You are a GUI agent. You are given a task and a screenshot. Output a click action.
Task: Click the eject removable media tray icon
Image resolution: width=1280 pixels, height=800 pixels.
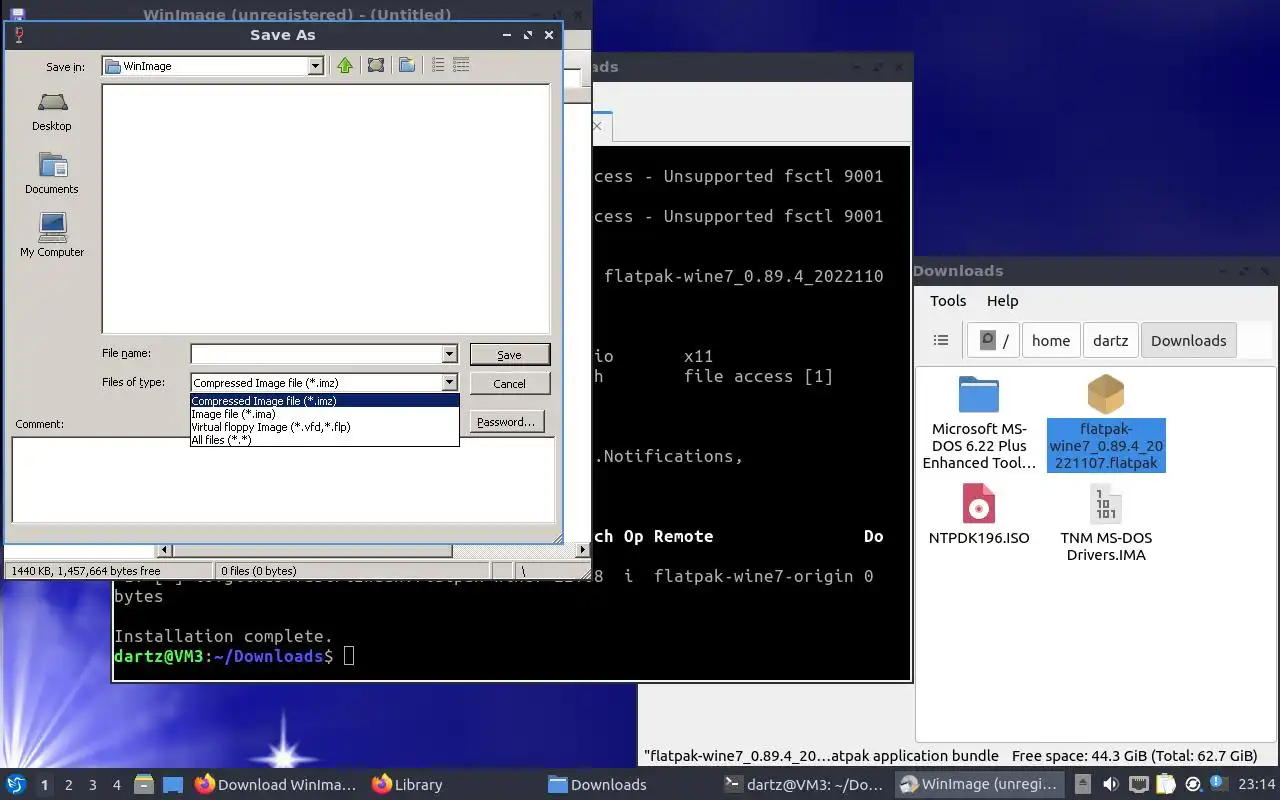pyautogui.click(x=1083, y=785)
